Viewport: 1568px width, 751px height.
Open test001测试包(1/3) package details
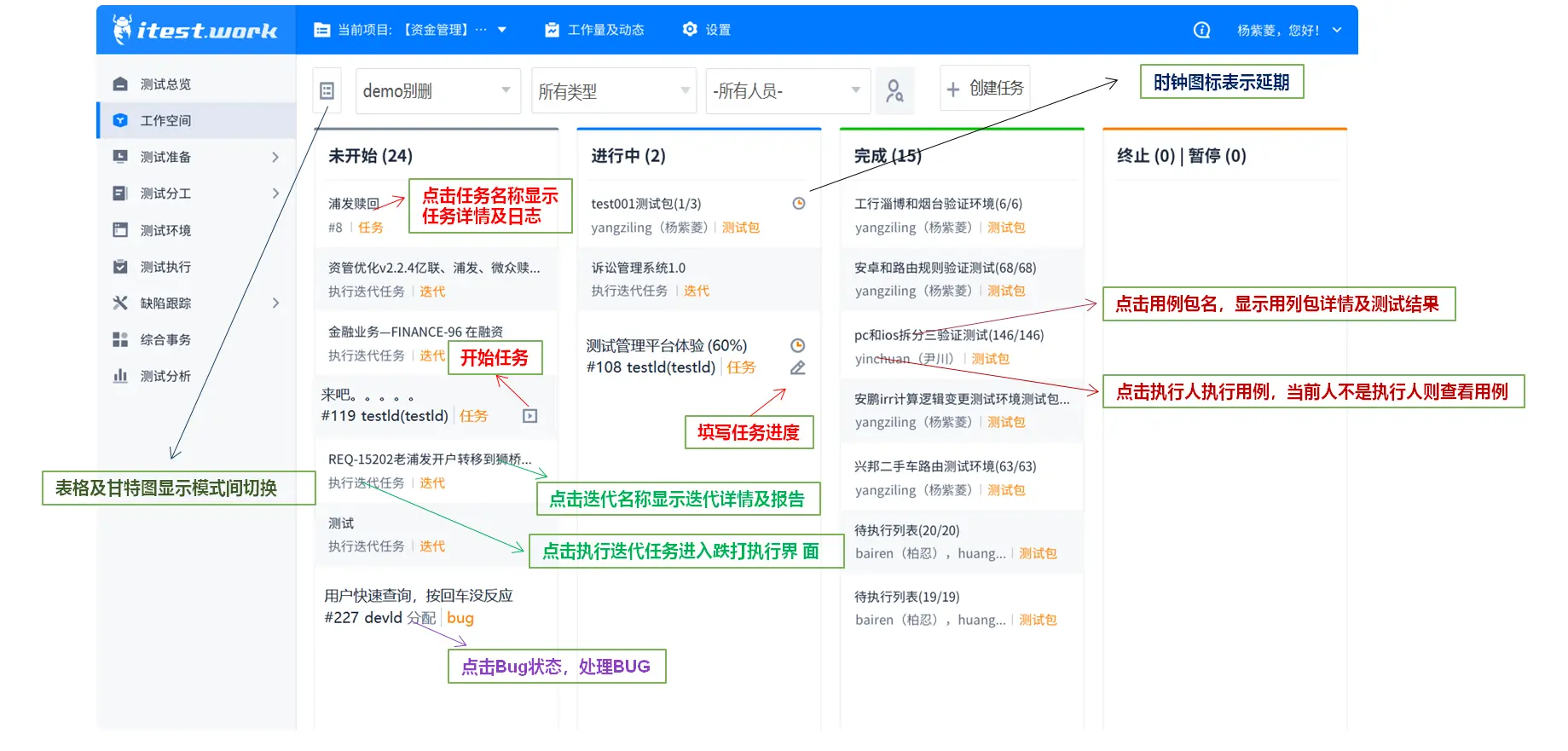(x=646, y=204)
